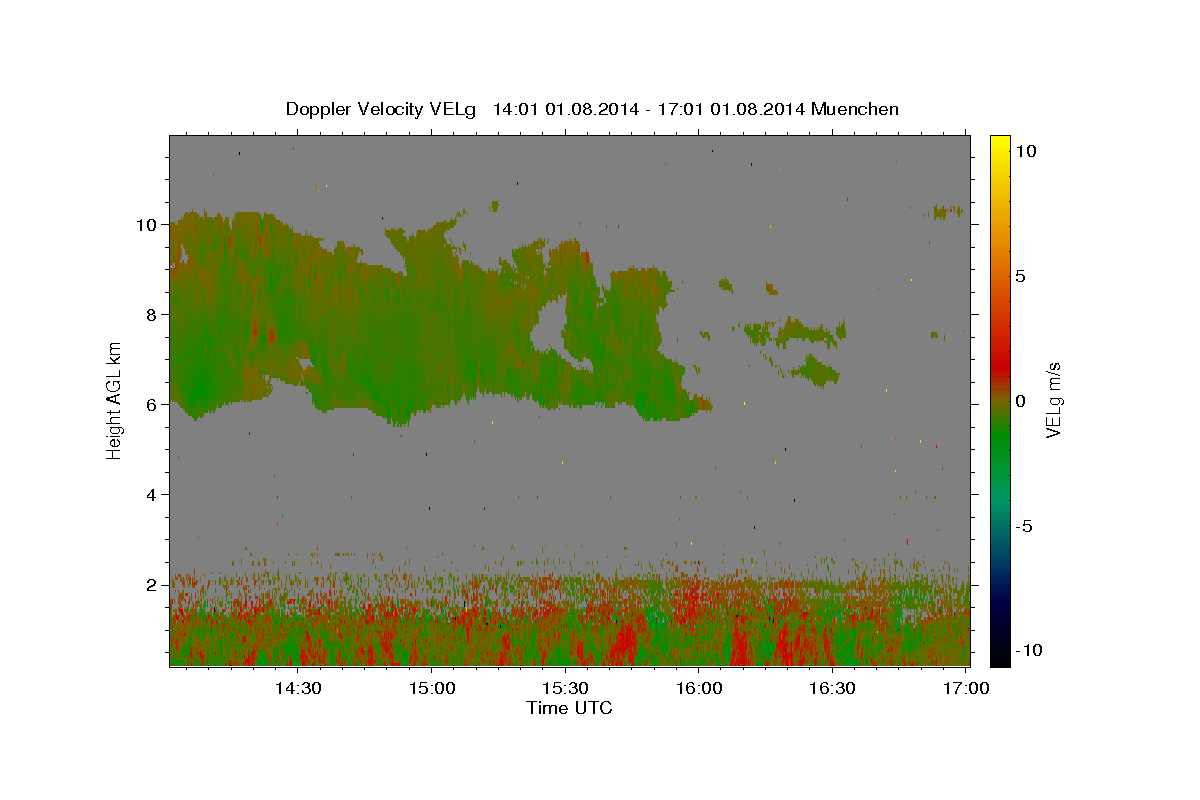This screenshot has width=1200, height=800.
Task: Click the height tick label 8
Action: pyautogui.click(x=152, y=315)
